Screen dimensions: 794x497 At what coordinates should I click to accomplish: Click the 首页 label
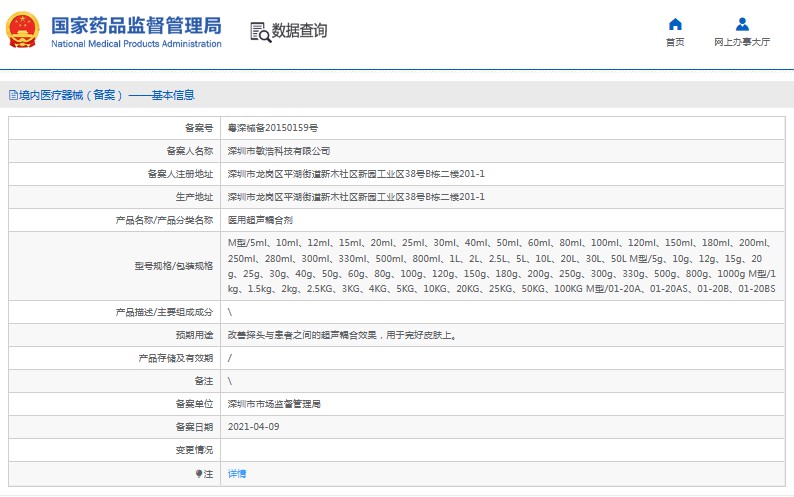click(675, 42)
